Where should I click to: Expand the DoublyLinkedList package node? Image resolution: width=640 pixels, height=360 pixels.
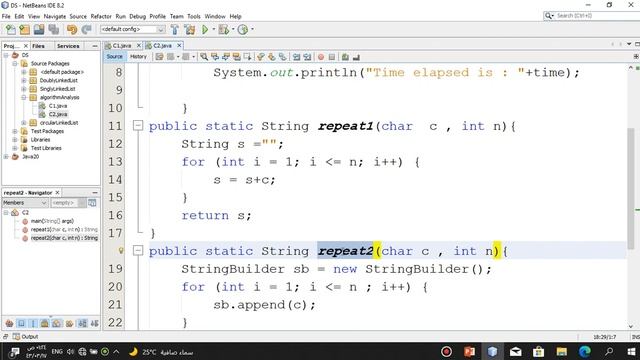[x=24, y=80]
